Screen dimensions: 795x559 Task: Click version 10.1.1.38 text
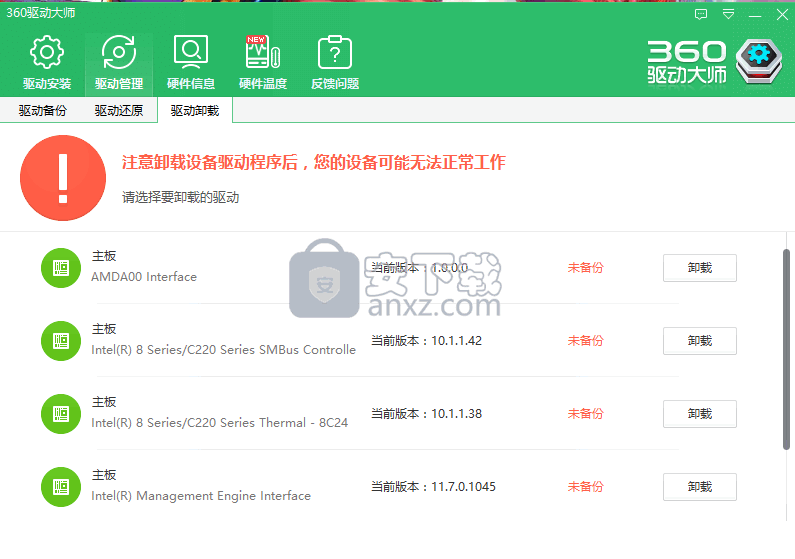(x=456, y=414)
